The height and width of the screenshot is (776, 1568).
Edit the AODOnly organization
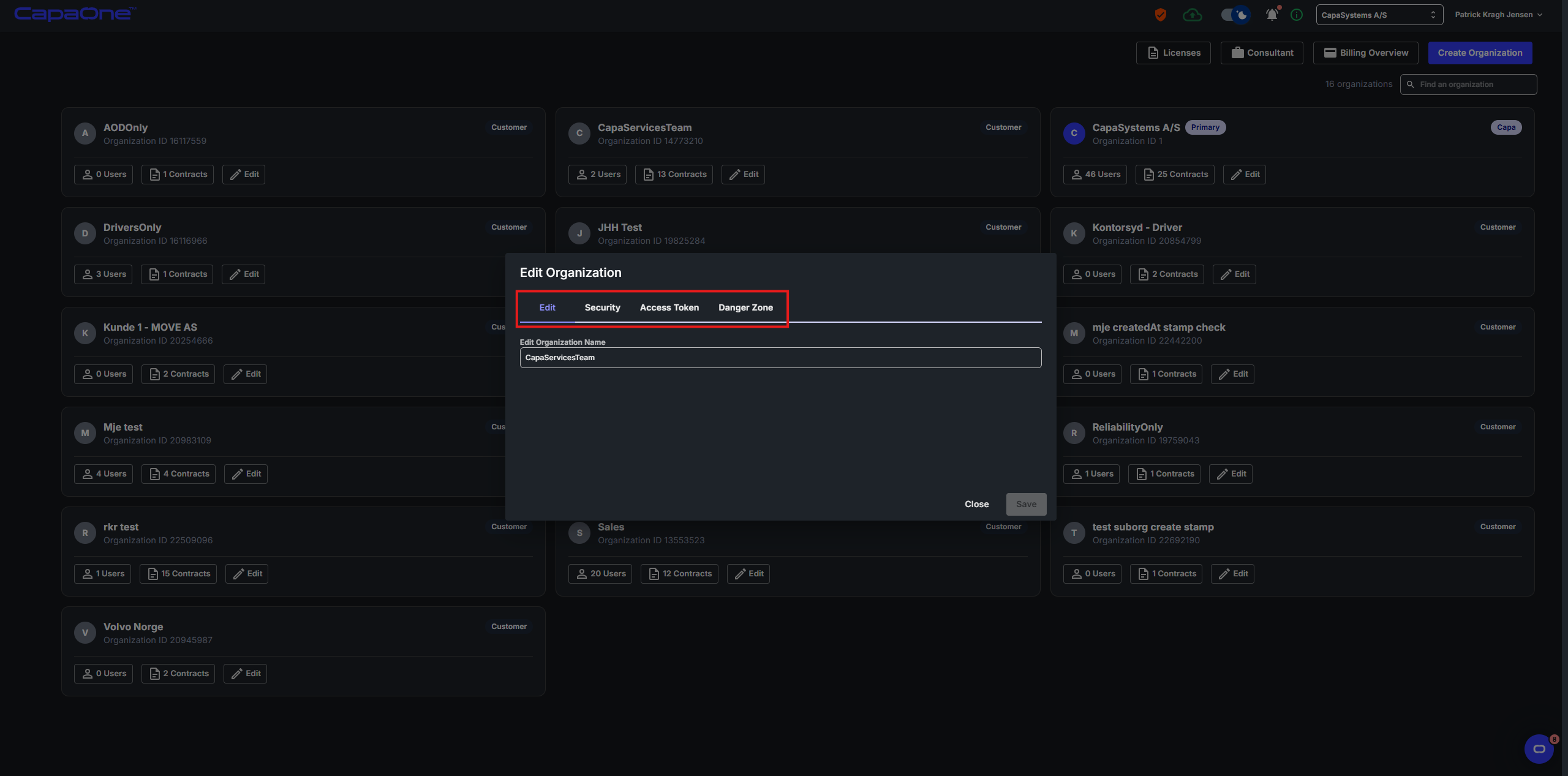(244, 175)
